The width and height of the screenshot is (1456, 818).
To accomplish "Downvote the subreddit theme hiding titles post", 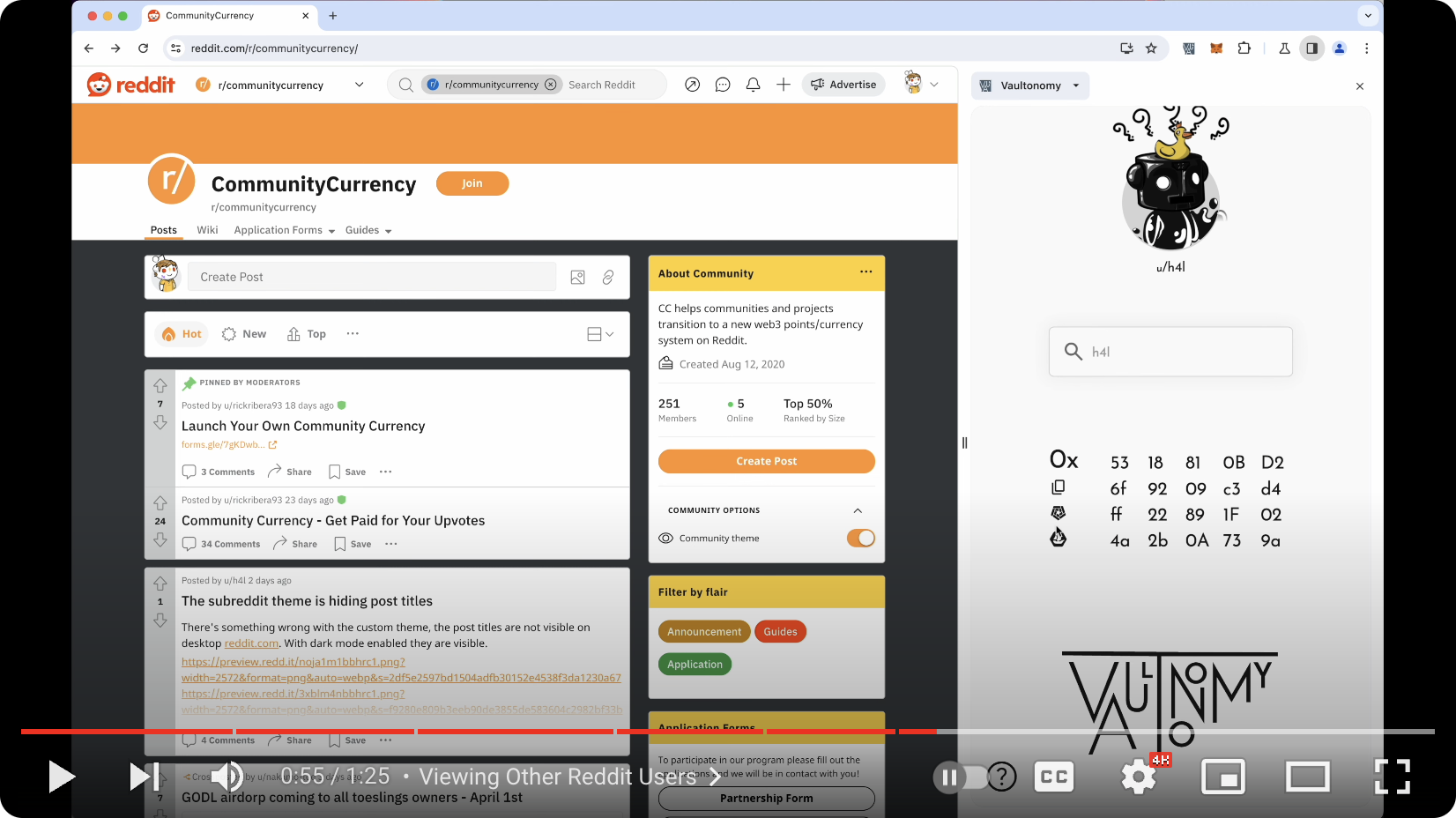I will [x=160, y=621].
